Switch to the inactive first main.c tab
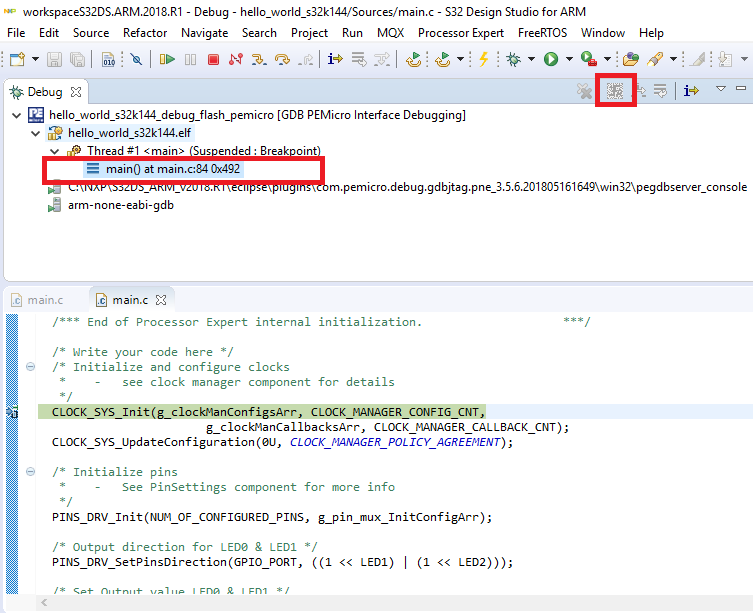753x613 pixels. click(x=38, y=300)
